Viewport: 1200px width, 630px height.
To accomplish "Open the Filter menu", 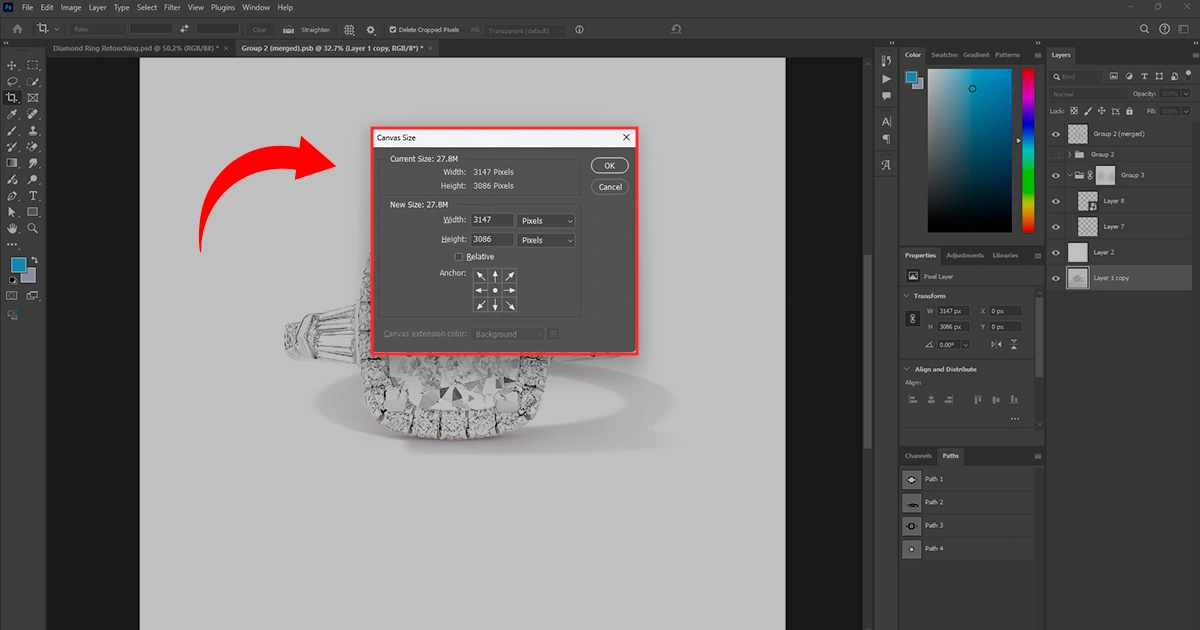I will pos(172,7).
